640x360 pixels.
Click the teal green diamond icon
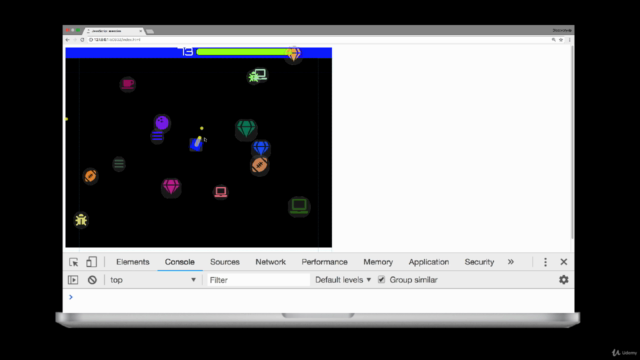click(x=246, y=129)
